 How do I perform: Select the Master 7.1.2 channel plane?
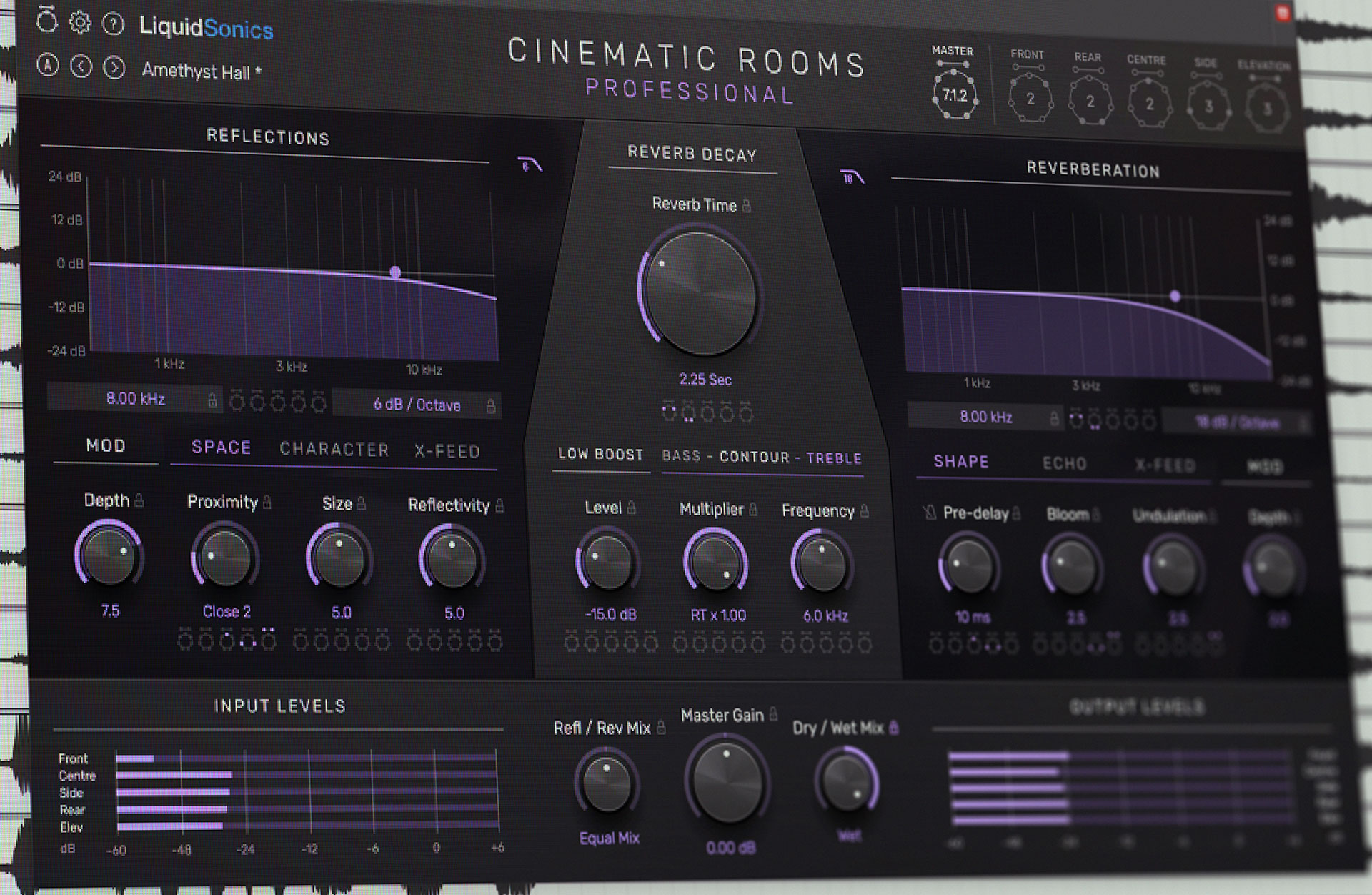tap(955, 94)
